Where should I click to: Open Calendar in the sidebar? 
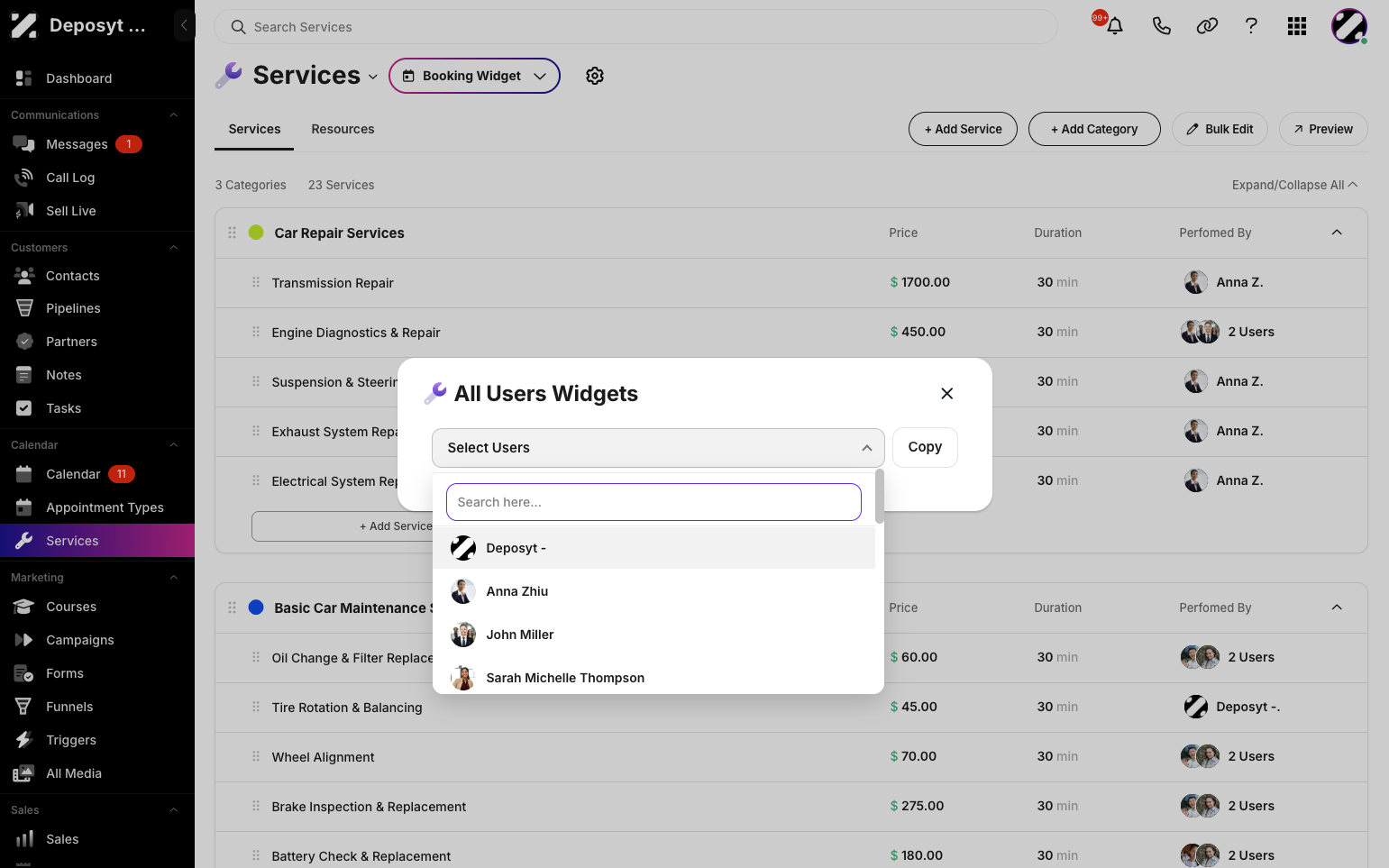click(x=97, y=474)
